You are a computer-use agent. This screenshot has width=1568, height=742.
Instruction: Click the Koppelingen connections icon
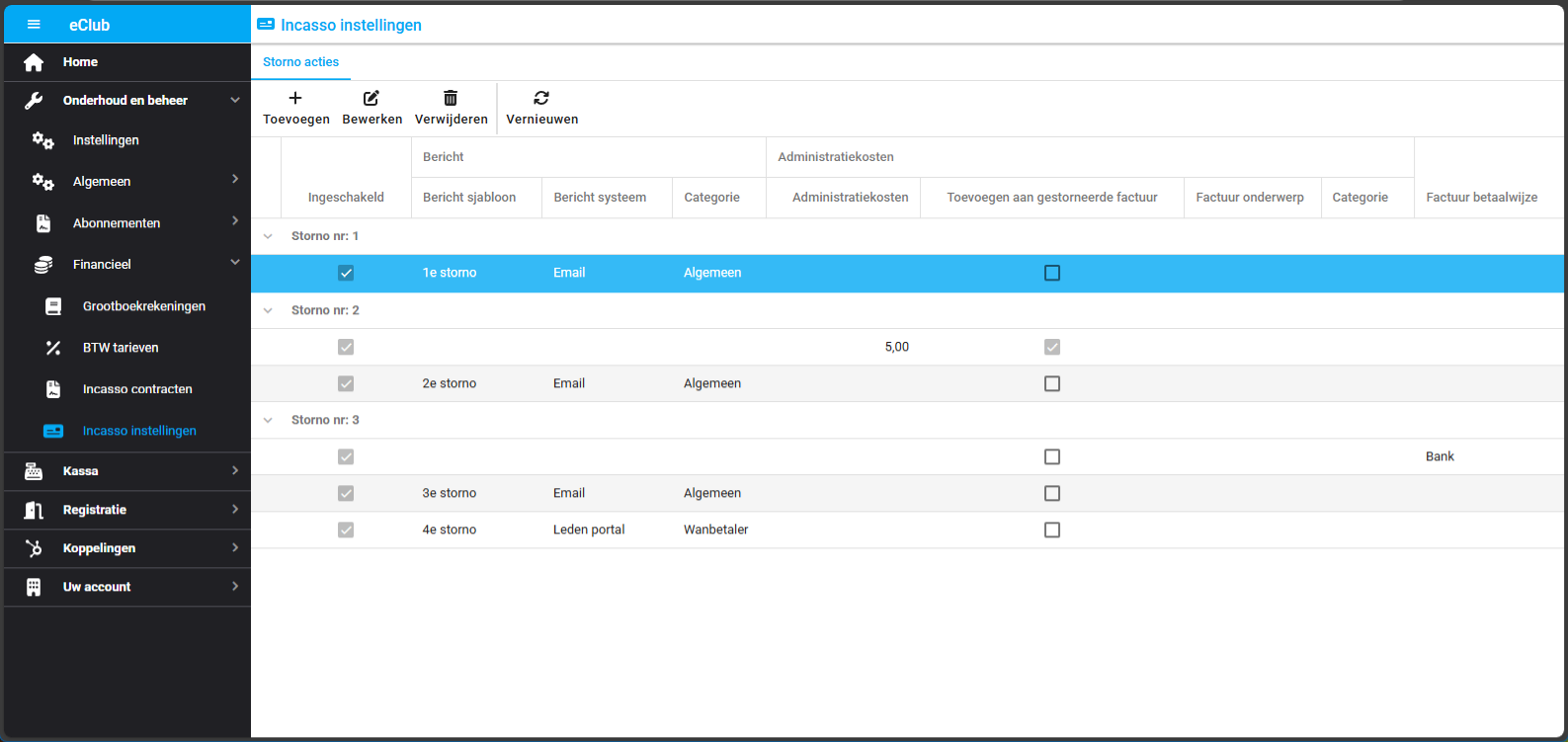[x=34, y=548]
